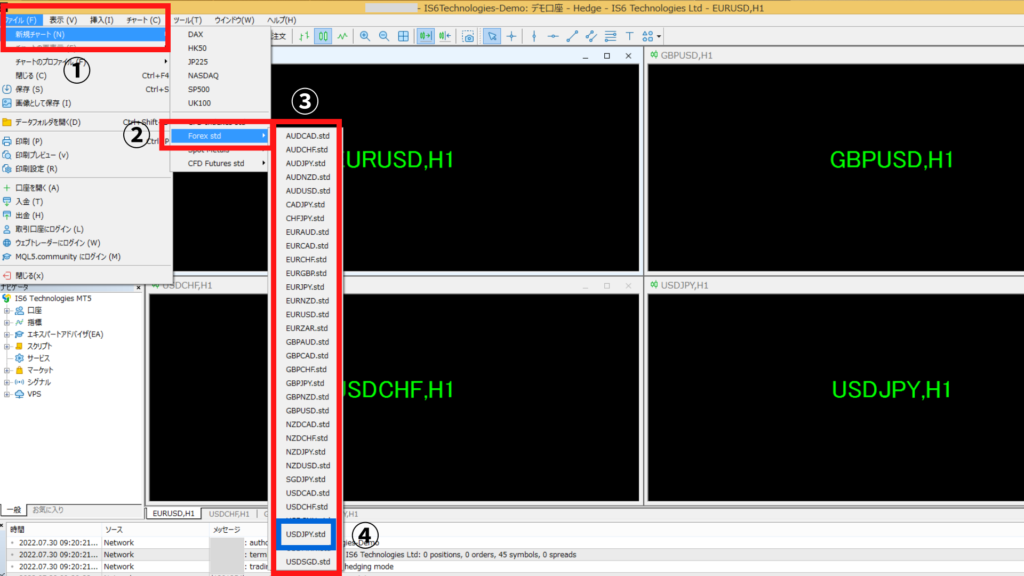Open the shapes objects dropdown arrow
The image size is (1024, 576).
click(659, 37)
